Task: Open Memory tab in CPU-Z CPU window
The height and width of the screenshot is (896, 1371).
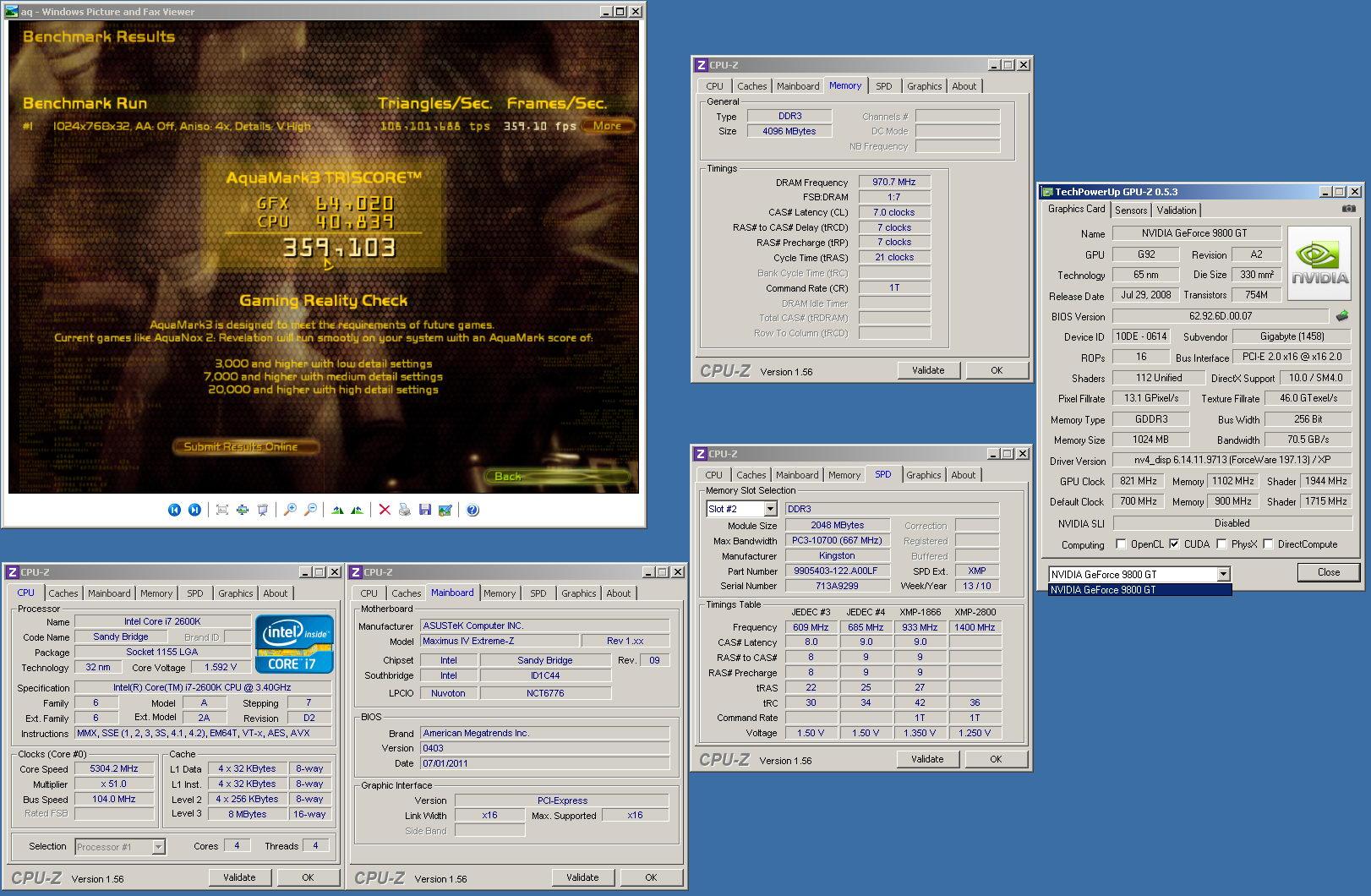Action: [x=156, y=593]
